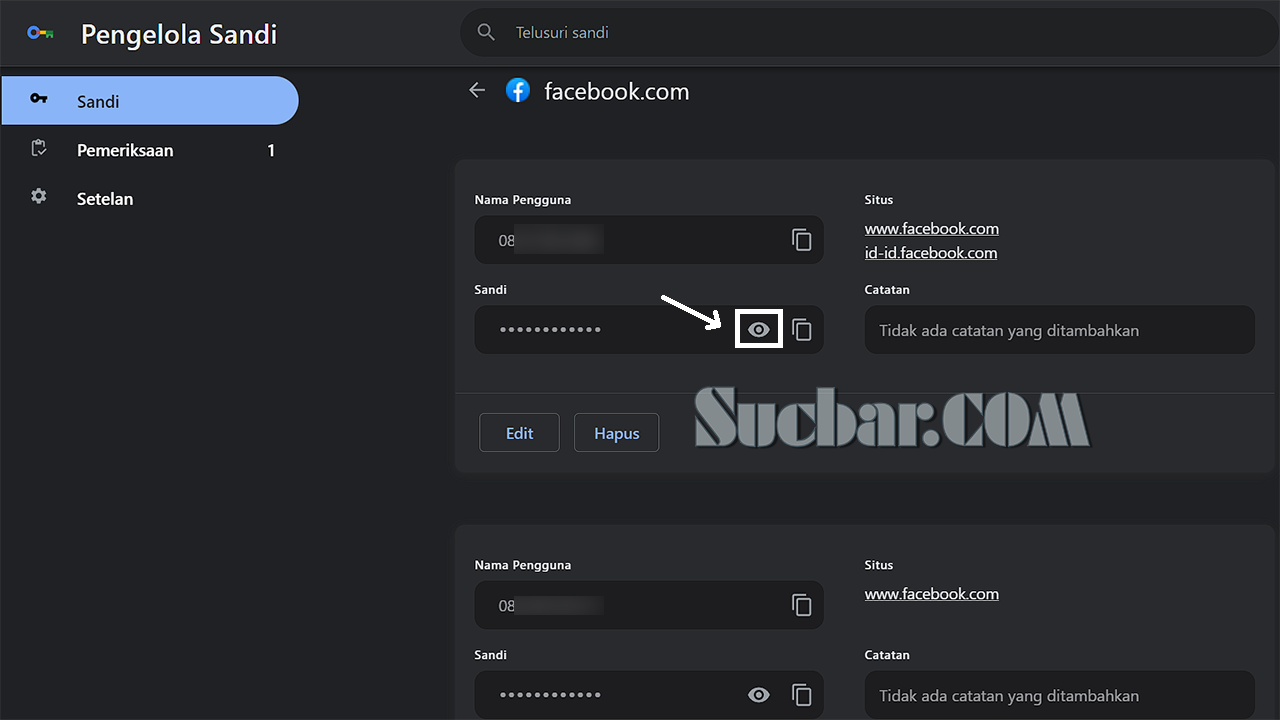Click the search magnifier icon

click(486, 33)
